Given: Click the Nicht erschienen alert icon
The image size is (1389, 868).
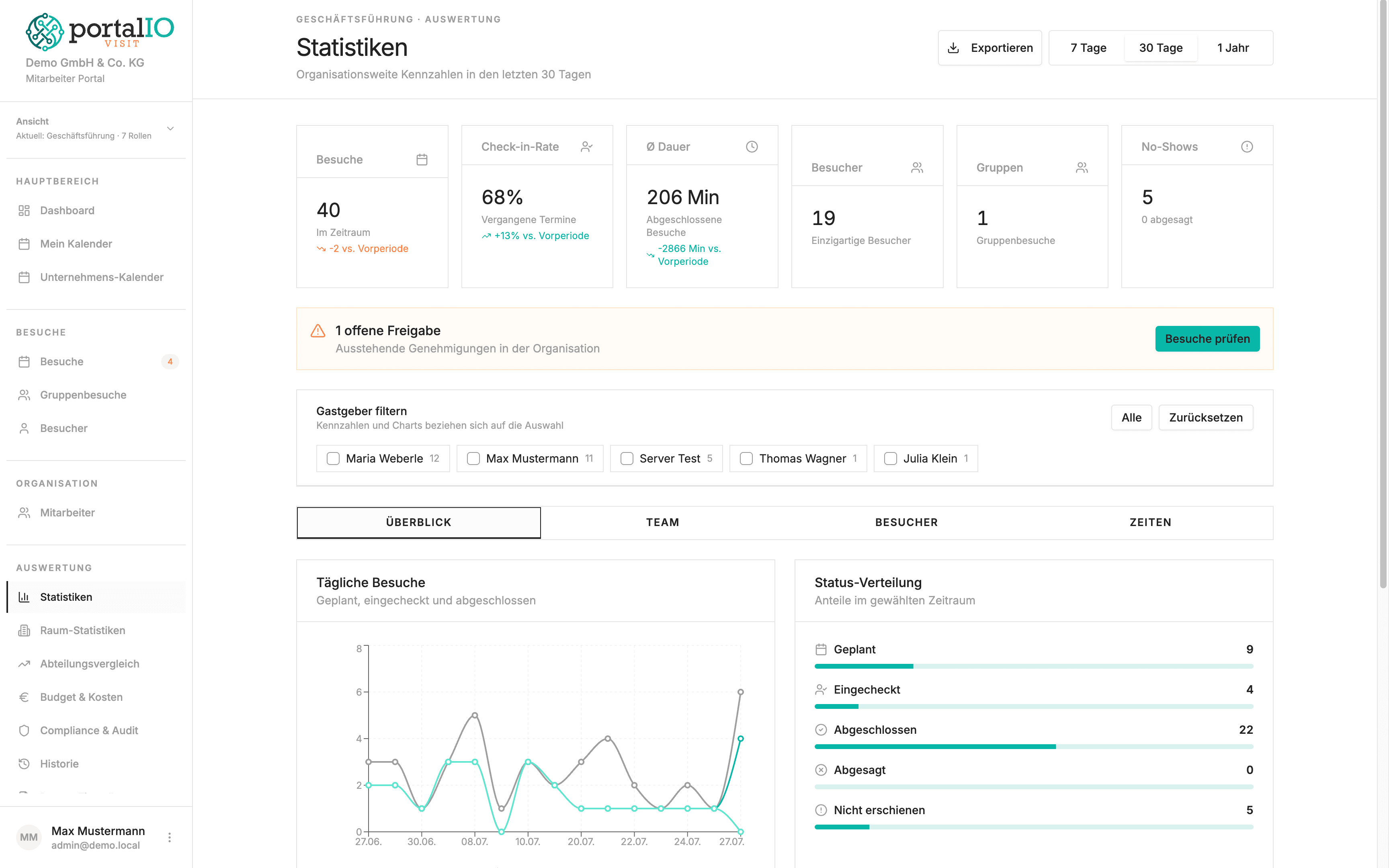Looking at the screenshot, I should pos(822,810).
